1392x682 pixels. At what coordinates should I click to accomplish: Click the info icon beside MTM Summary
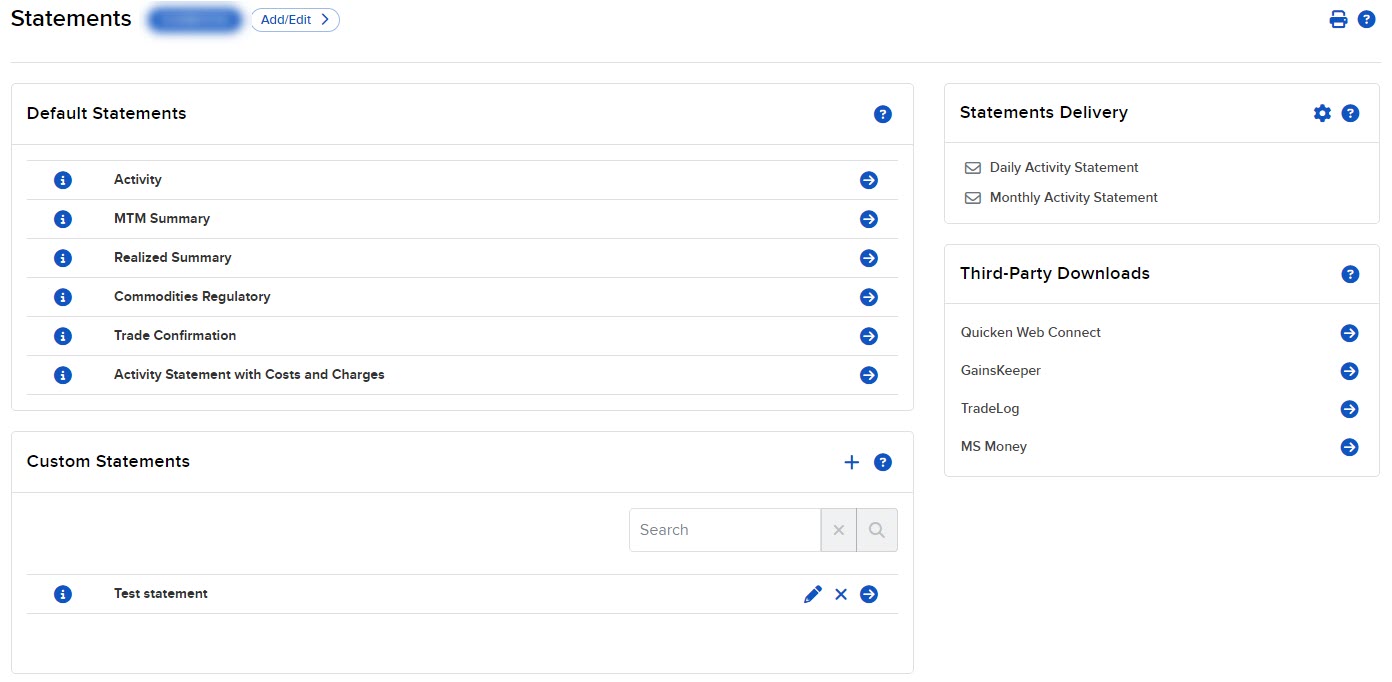[x=63, y=219]
